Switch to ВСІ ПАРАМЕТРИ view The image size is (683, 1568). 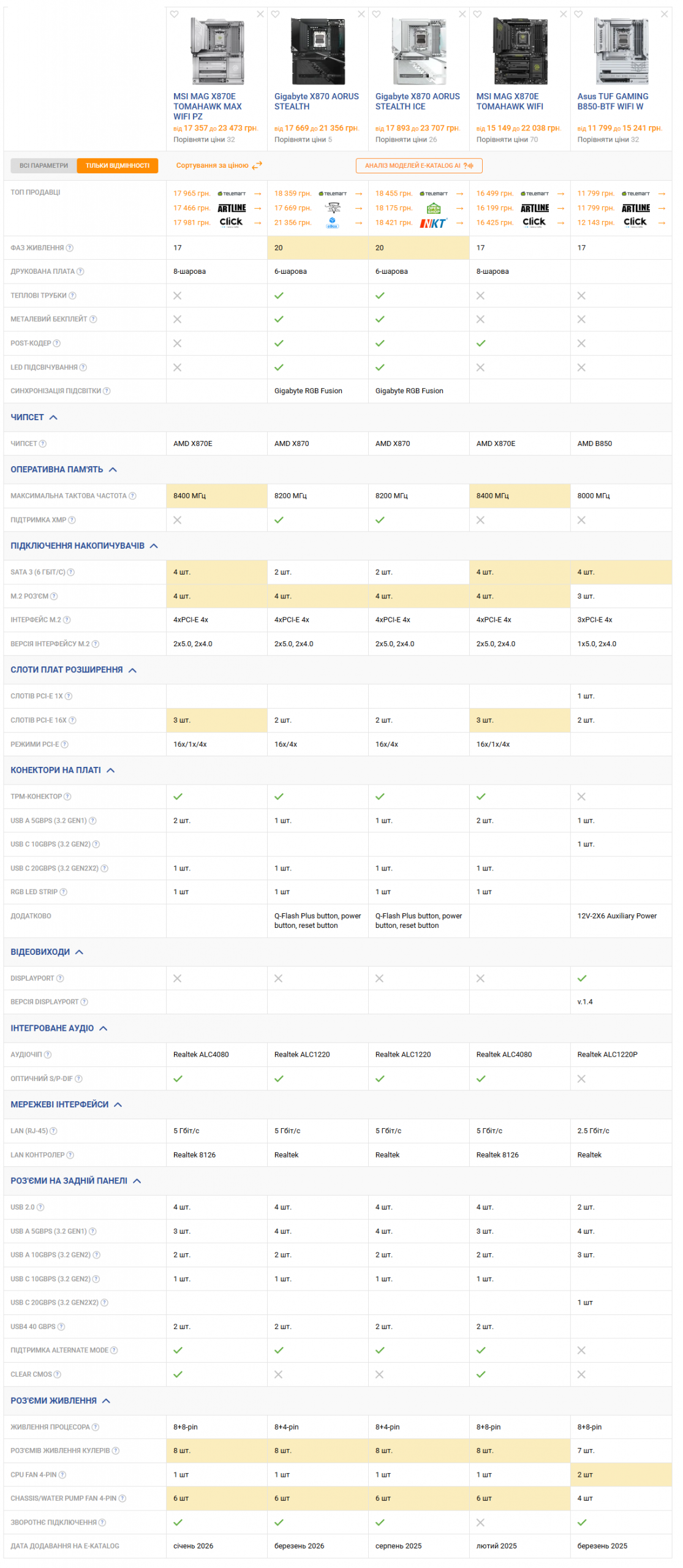pyautogui.click(x=44, y=167)
